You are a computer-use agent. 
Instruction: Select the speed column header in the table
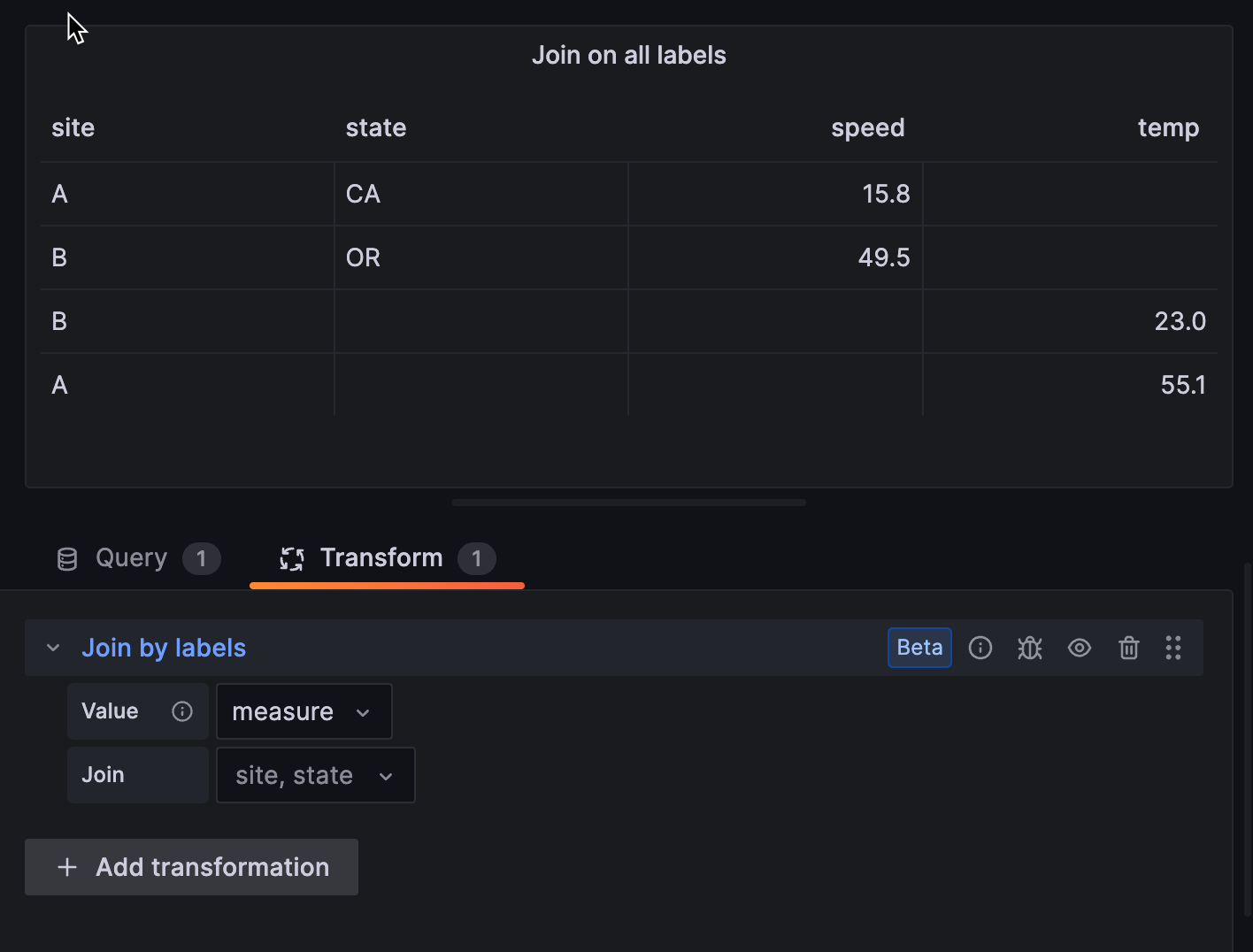(x=867, y=127)
